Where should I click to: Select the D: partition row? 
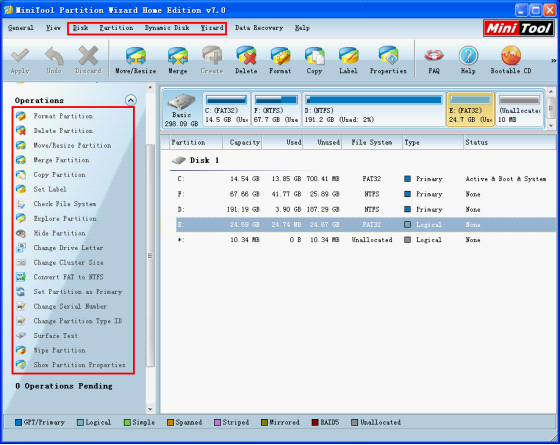[x=358, y=209]
